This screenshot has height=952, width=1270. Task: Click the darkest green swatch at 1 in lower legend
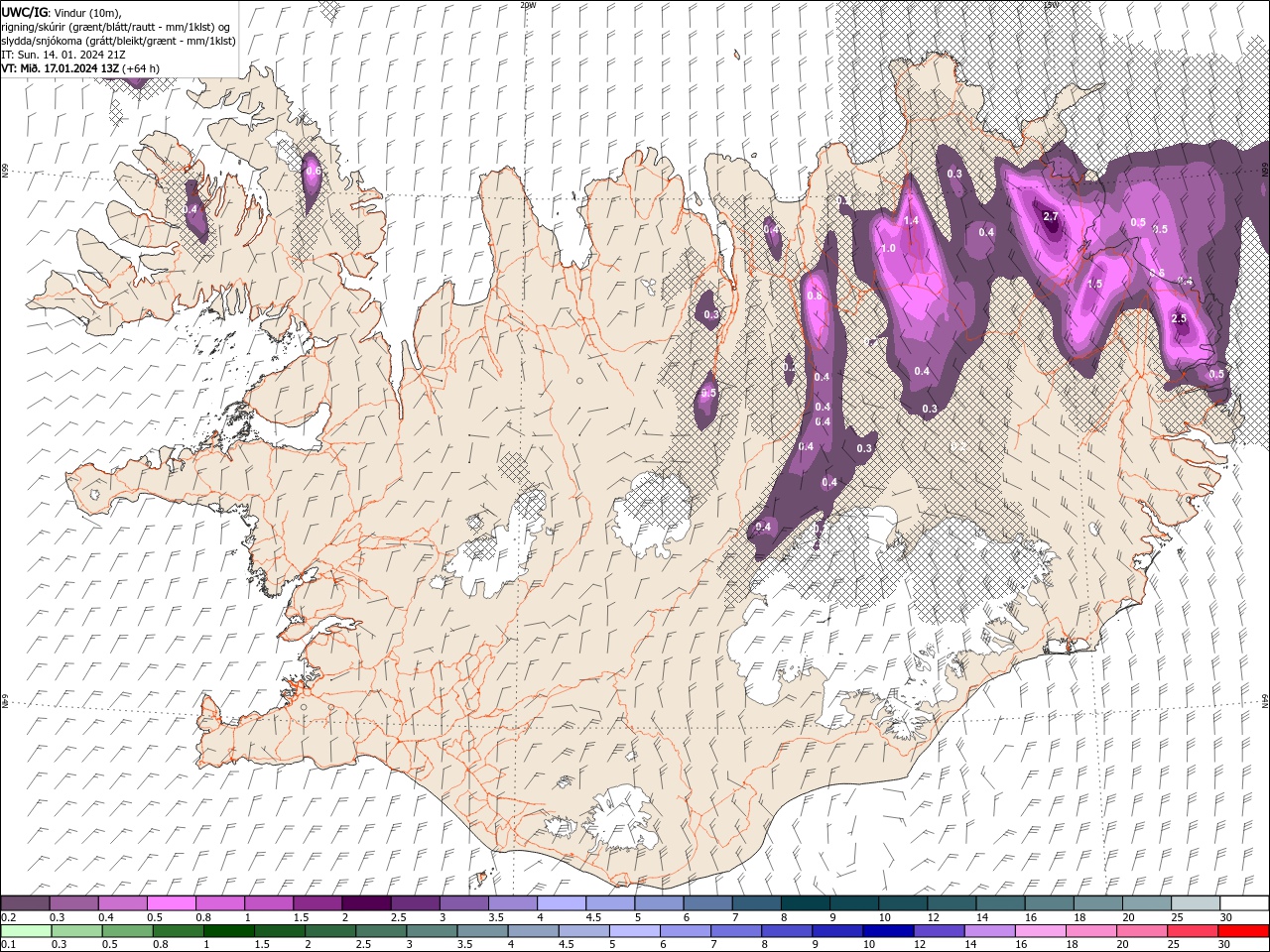(228, 931)
